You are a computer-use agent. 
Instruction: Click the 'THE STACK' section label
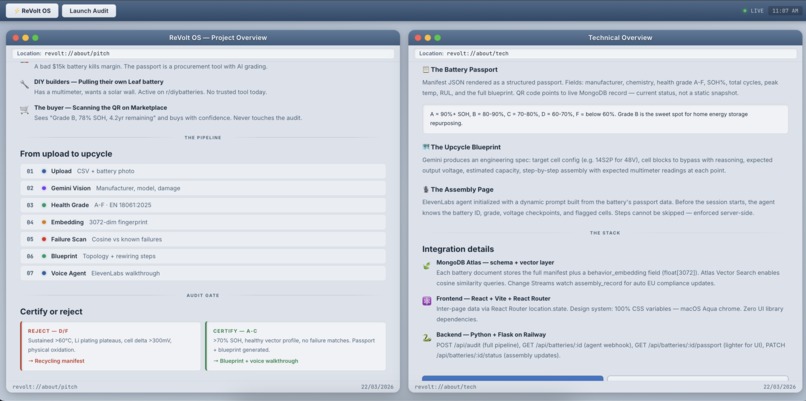(605, 233)
